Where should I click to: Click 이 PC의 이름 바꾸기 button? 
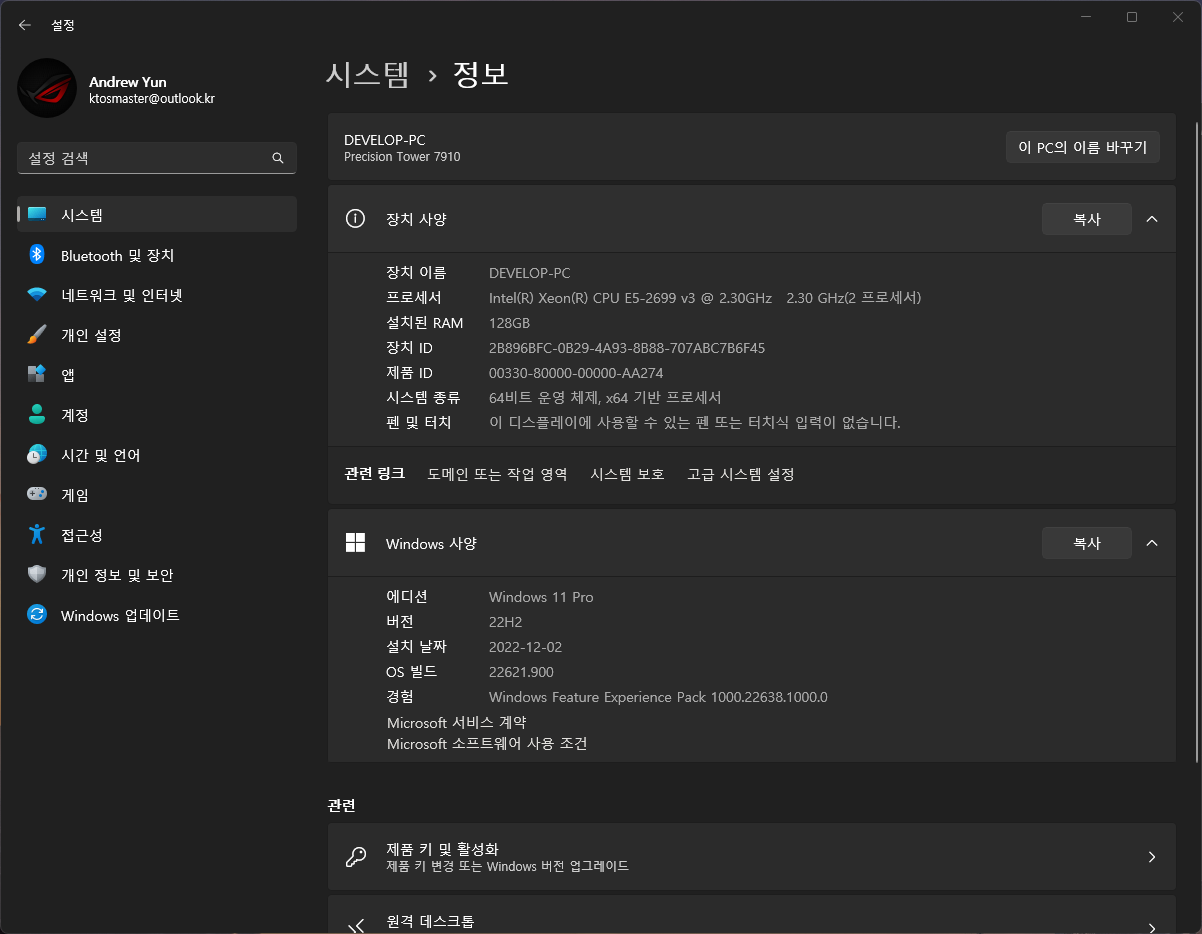tap(1083, 147)
